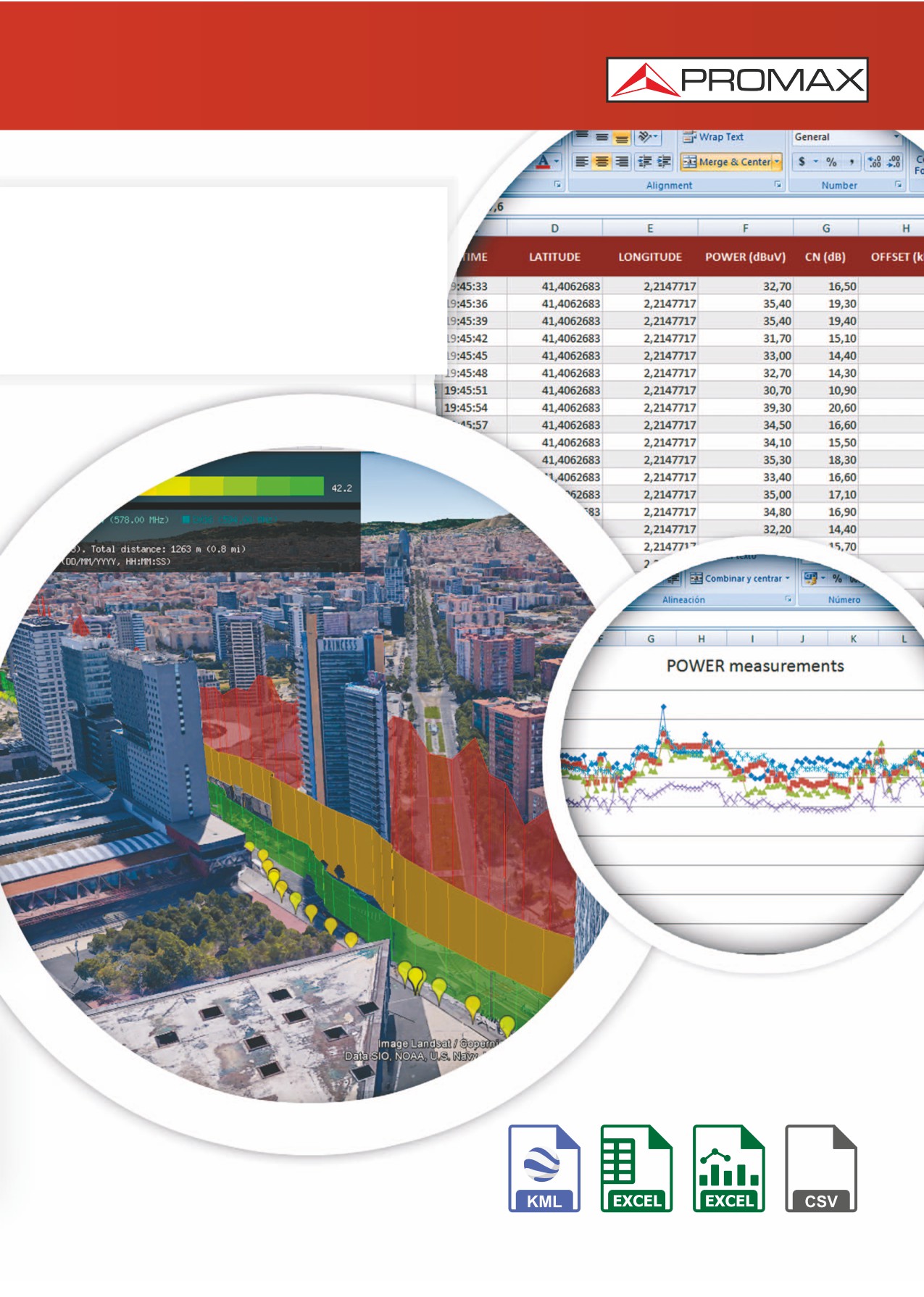This screenshot has height=1297, width=924.
Task: Click the EXCEL chart file icon
Action: pyautogui.click(x=728, y=1168)
